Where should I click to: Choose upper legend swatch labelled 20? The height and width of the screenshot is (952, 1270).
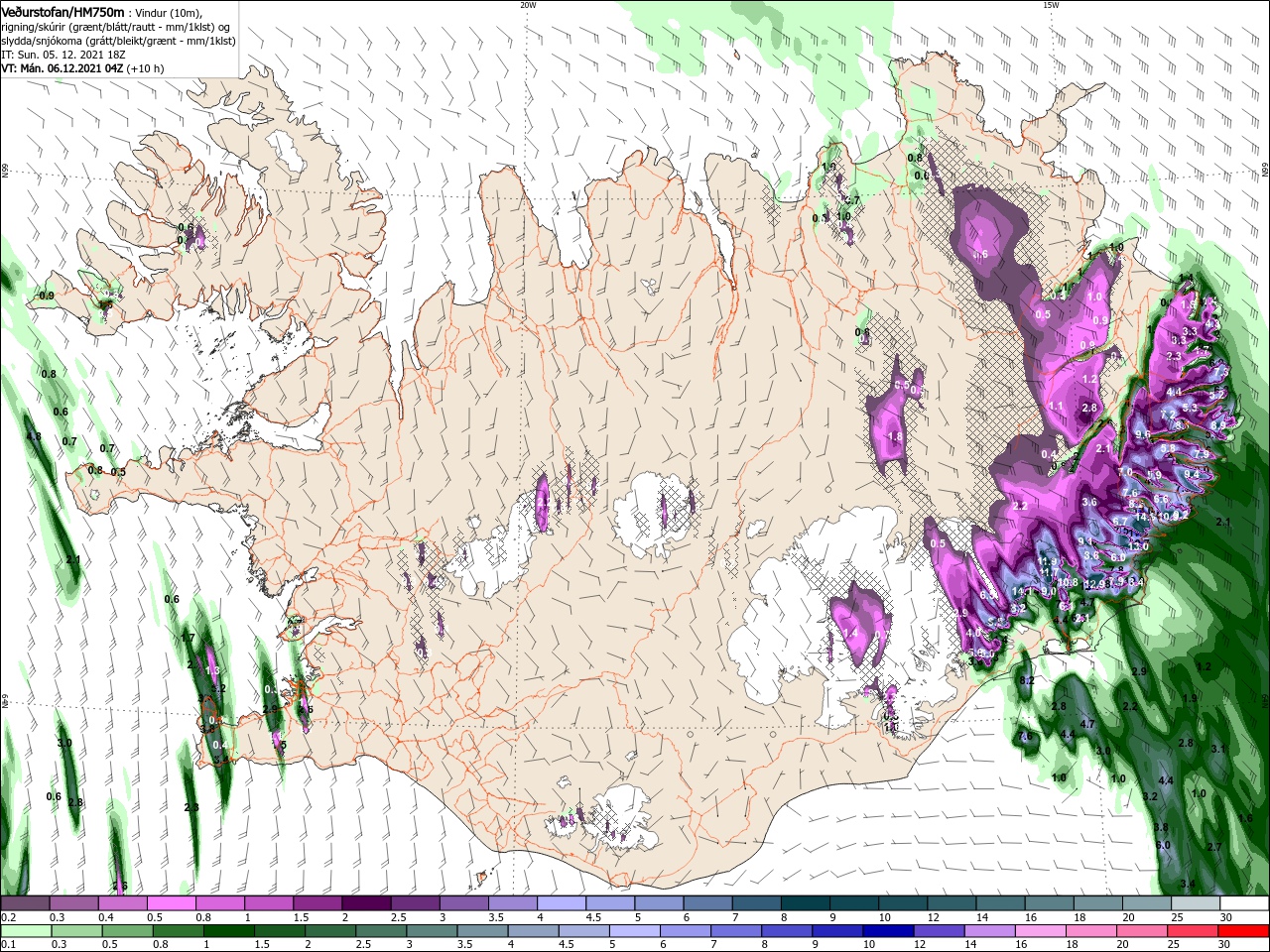pyautogui.click(x=1147, y=903)
